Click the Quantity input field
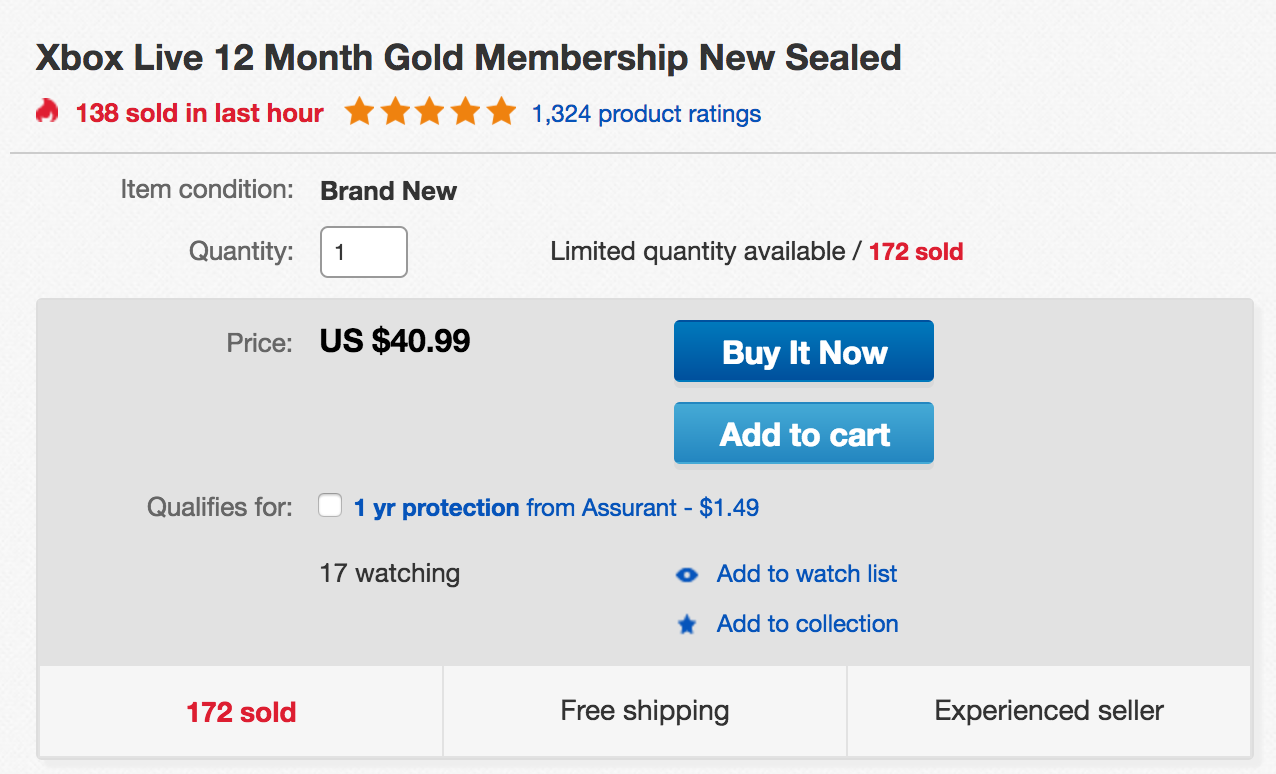Screen dimensions: 1276x774 [364, 252]
